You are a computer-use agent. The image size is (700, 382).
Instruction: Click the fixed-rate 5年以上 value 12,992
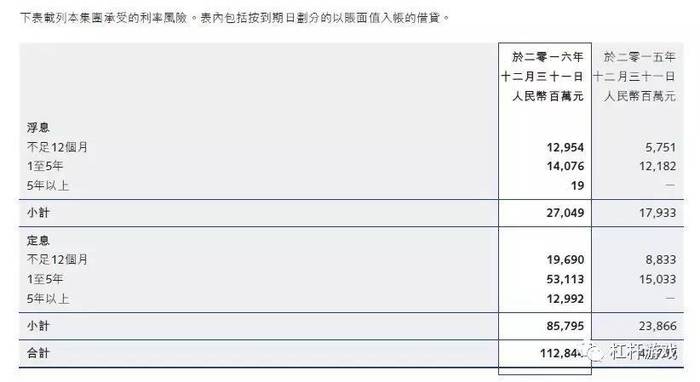pos(565,299)
